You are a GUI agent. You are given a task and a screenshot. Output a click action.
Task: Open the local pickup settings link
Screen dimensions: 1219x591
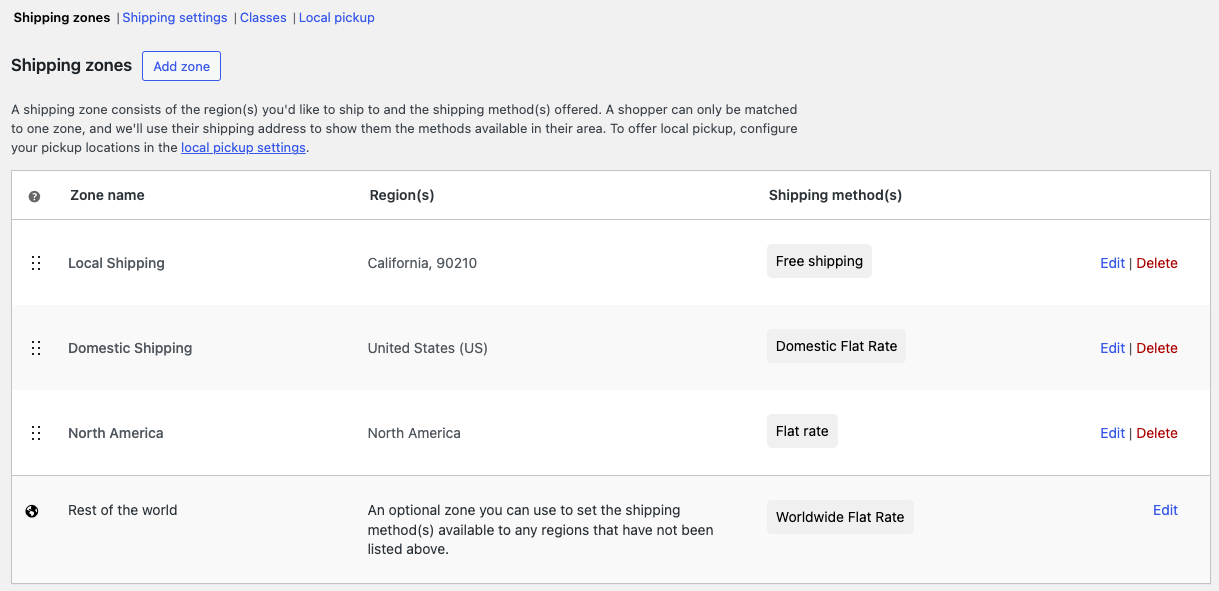(243, 147)
